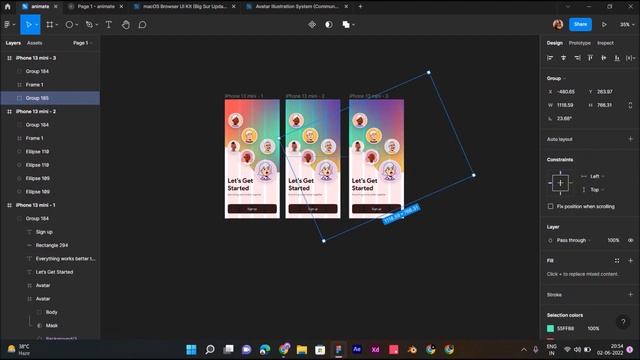640x360 pixels.
Task: Select the Hand tool
Action: [x=126, y=24]
